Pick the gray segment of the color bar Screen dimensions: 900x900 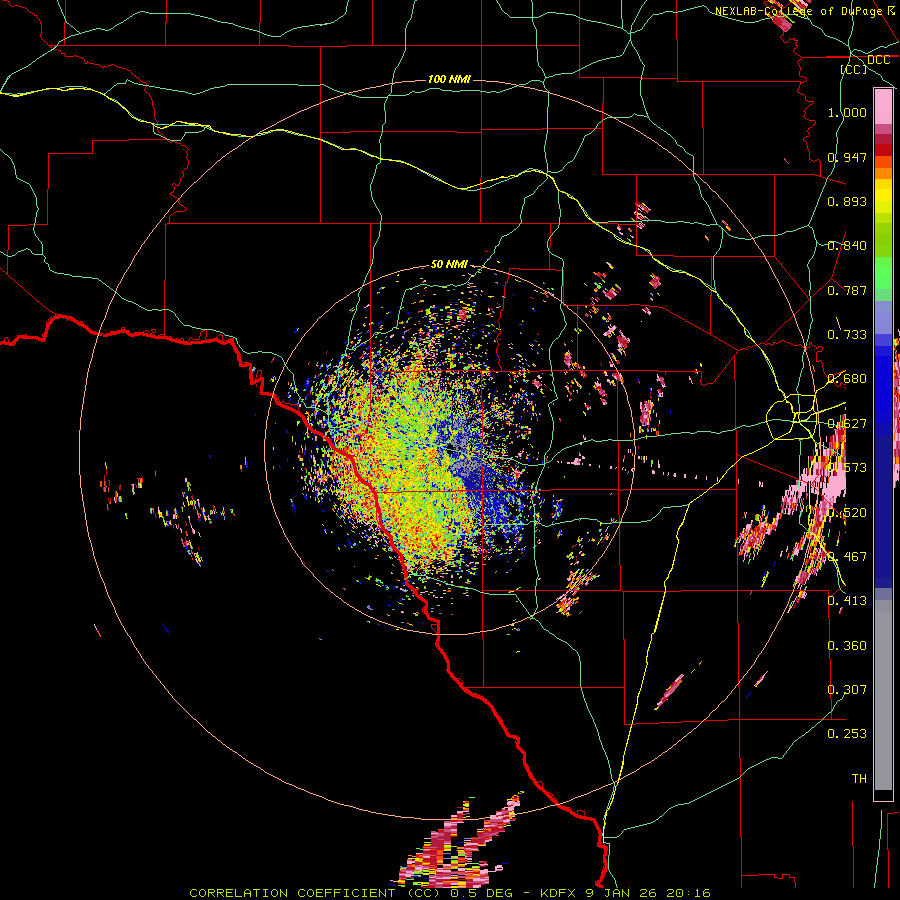pyautogui.click(x=883, y=695)
